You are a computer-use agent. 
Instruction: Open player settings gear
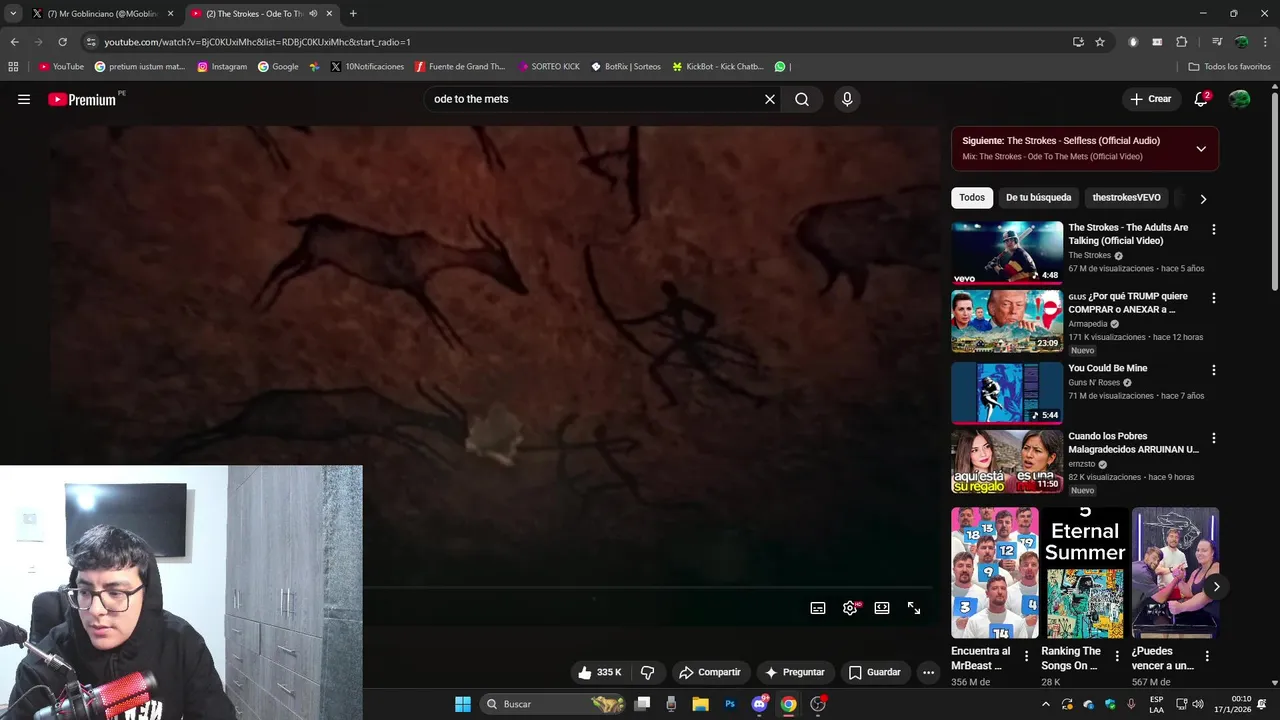point(850,608)
